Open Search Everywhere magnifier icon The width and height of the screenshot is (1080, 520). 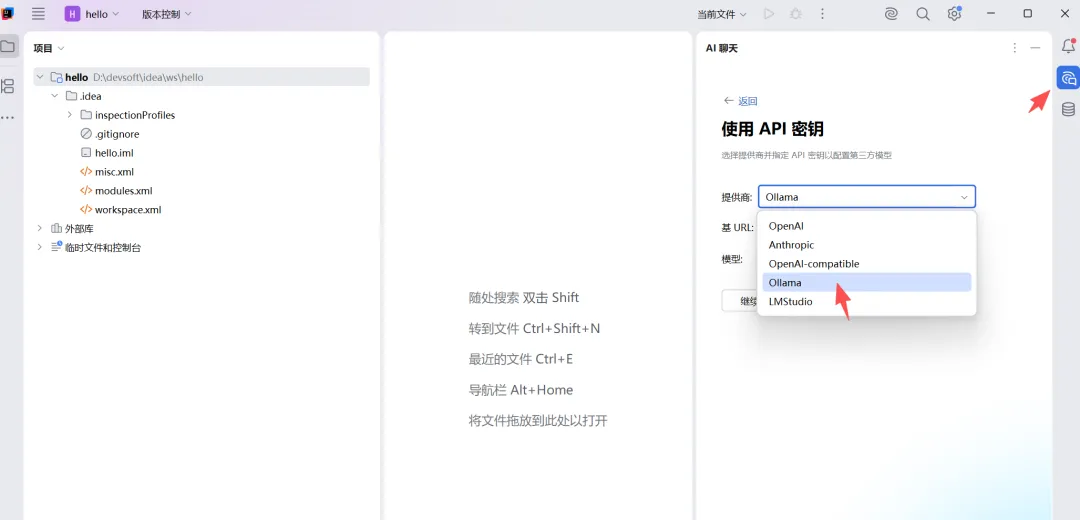coord(923,14)
